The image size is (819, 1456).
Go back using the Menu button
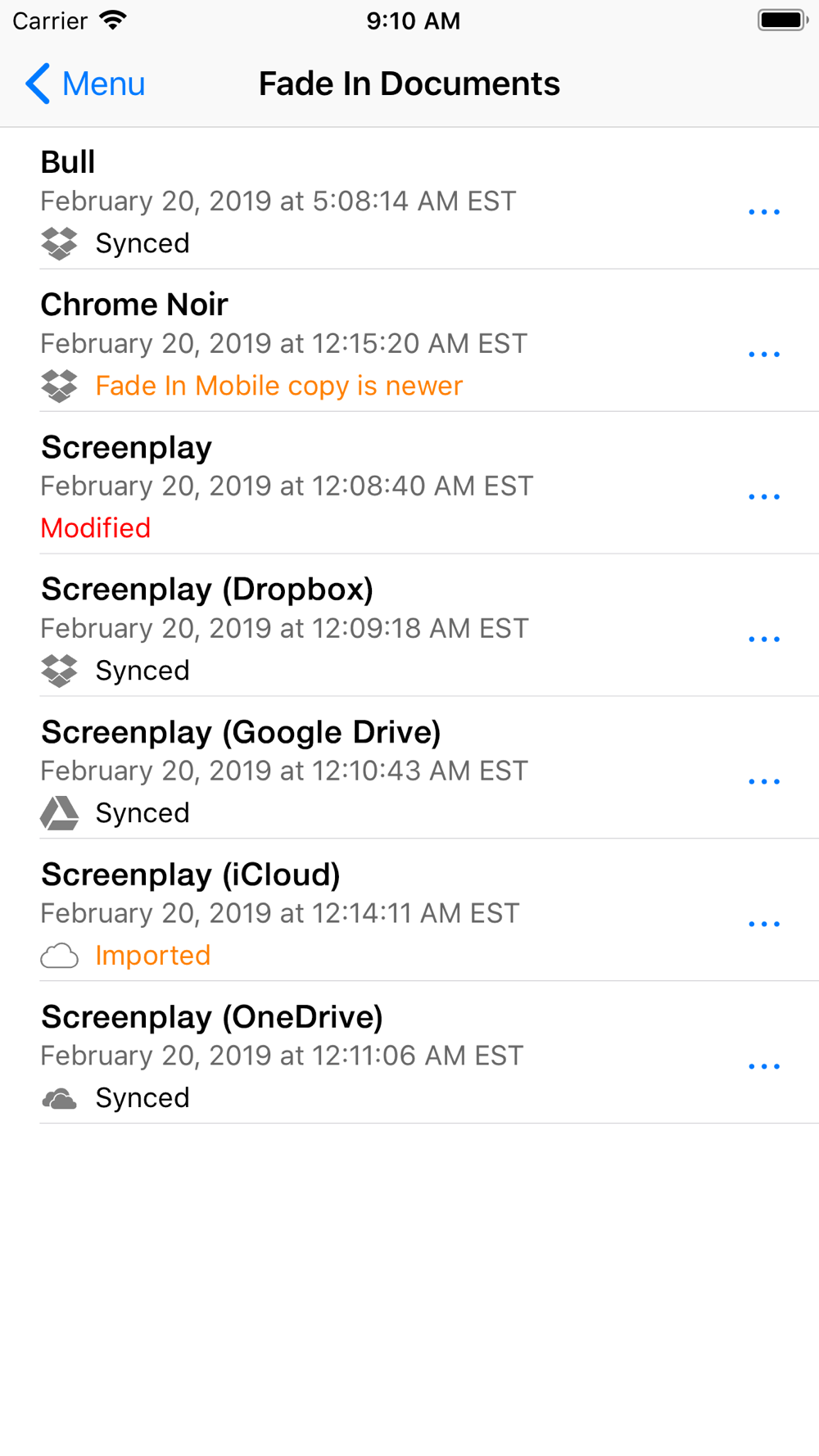(x=85, y=84)
